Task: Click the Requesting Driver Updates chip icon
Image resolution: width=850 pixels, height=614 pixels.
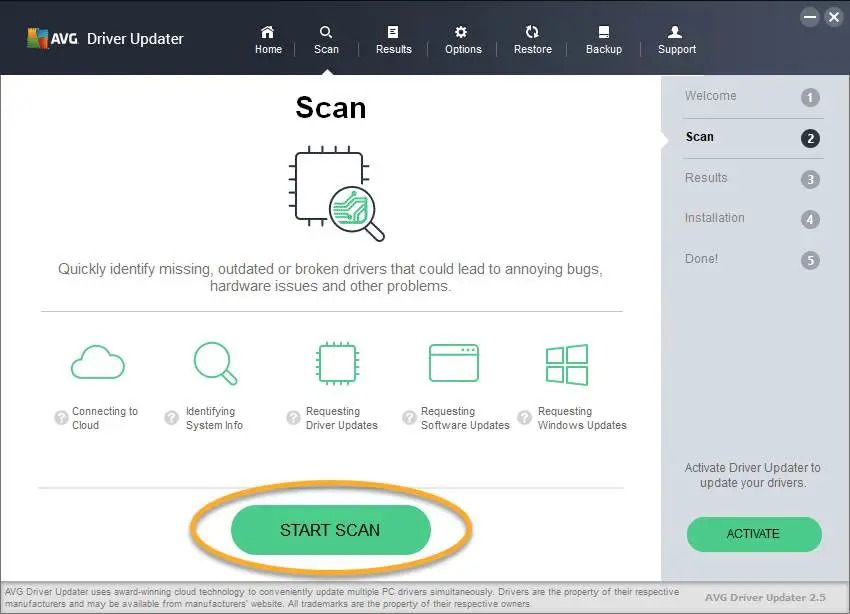Action: point(337,363)
